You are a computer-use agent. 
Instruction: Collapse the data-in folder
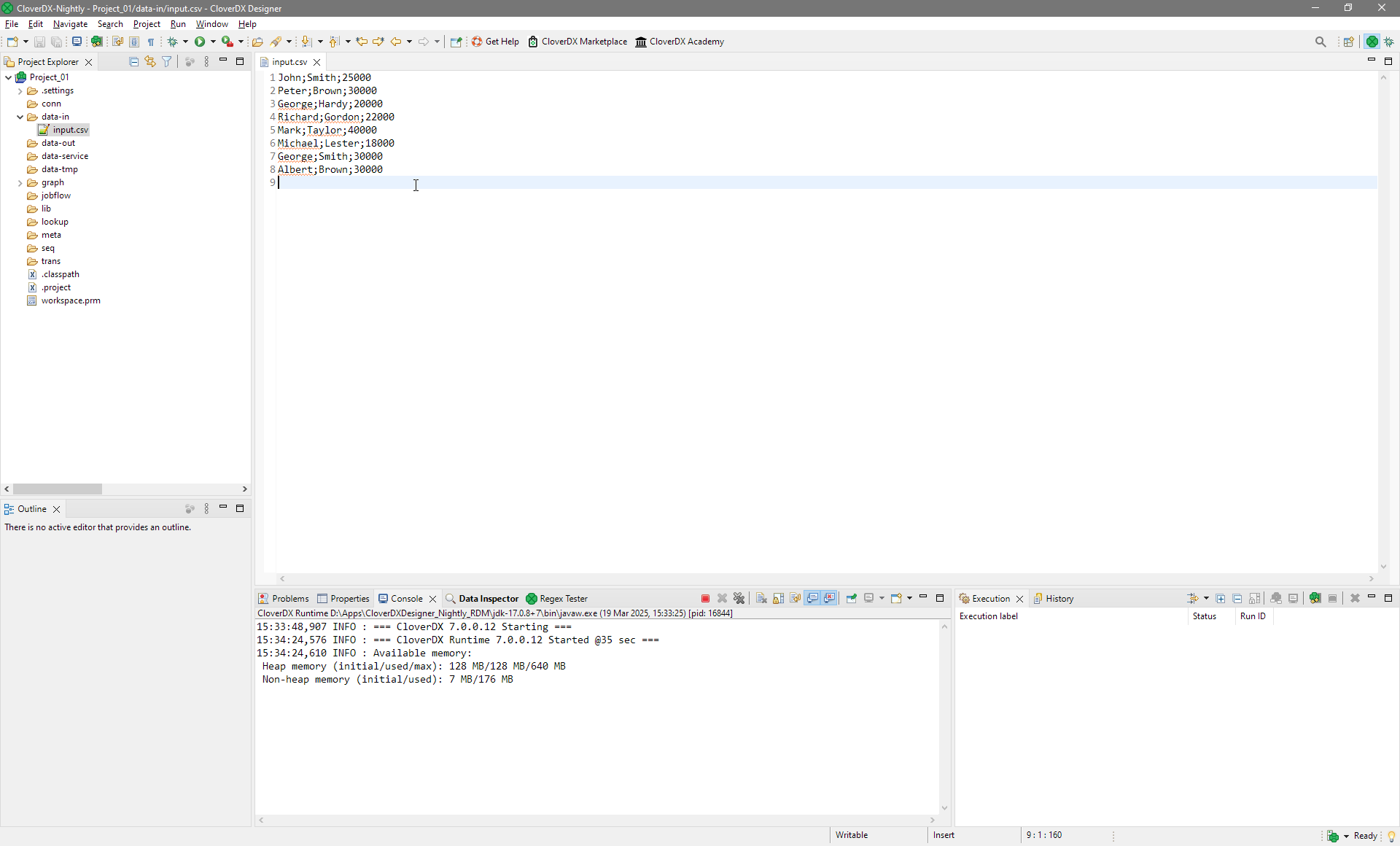[20, 117]
